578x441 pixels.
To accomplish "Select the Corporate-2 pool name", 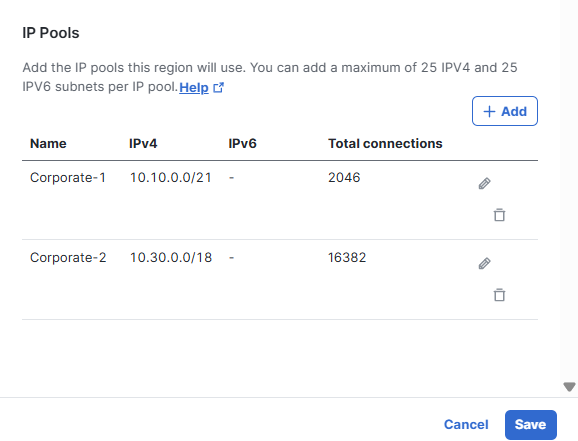I will coord(68,257).
